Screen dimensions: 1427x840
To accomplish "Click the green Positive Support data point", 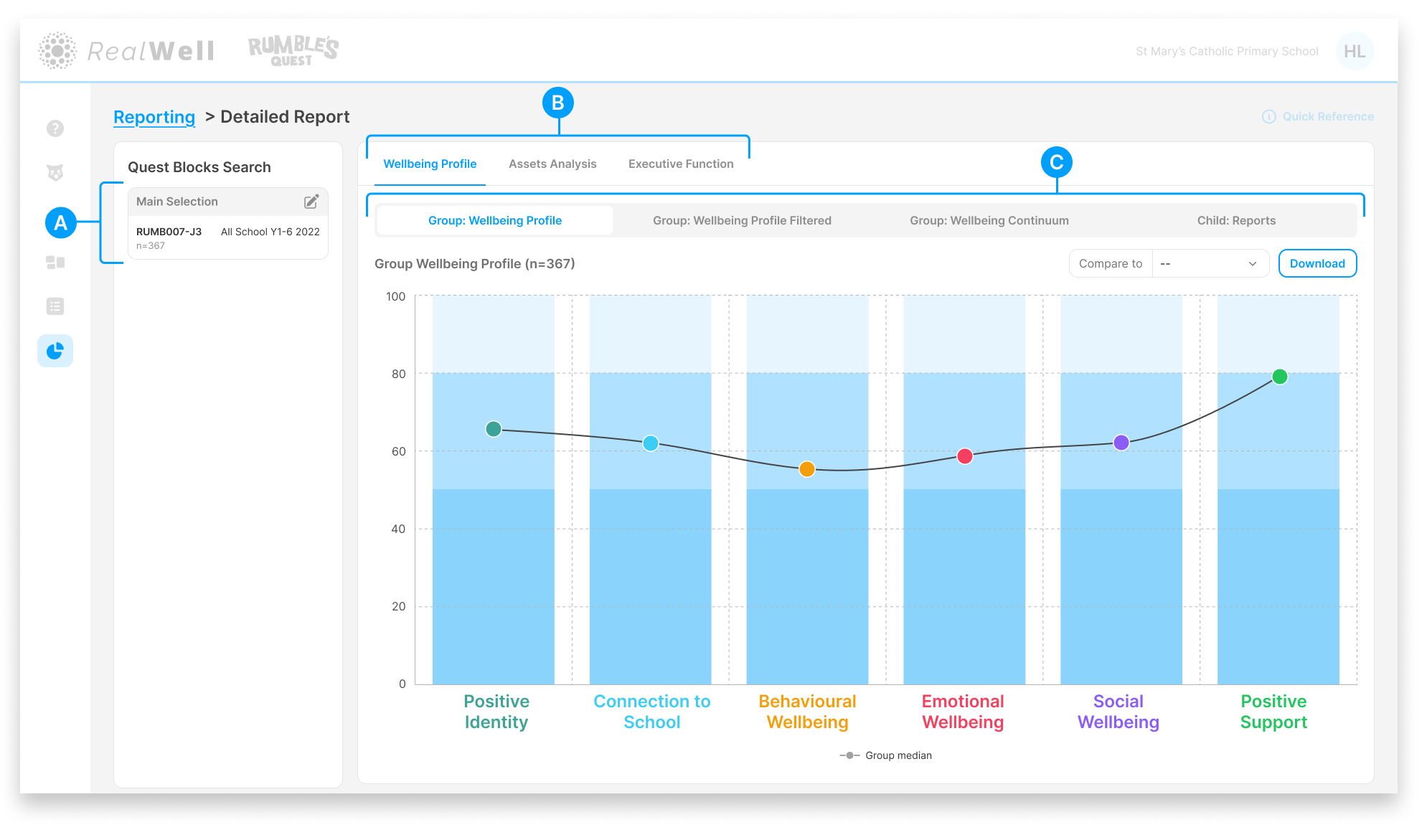I will [x=1279, y=377].
